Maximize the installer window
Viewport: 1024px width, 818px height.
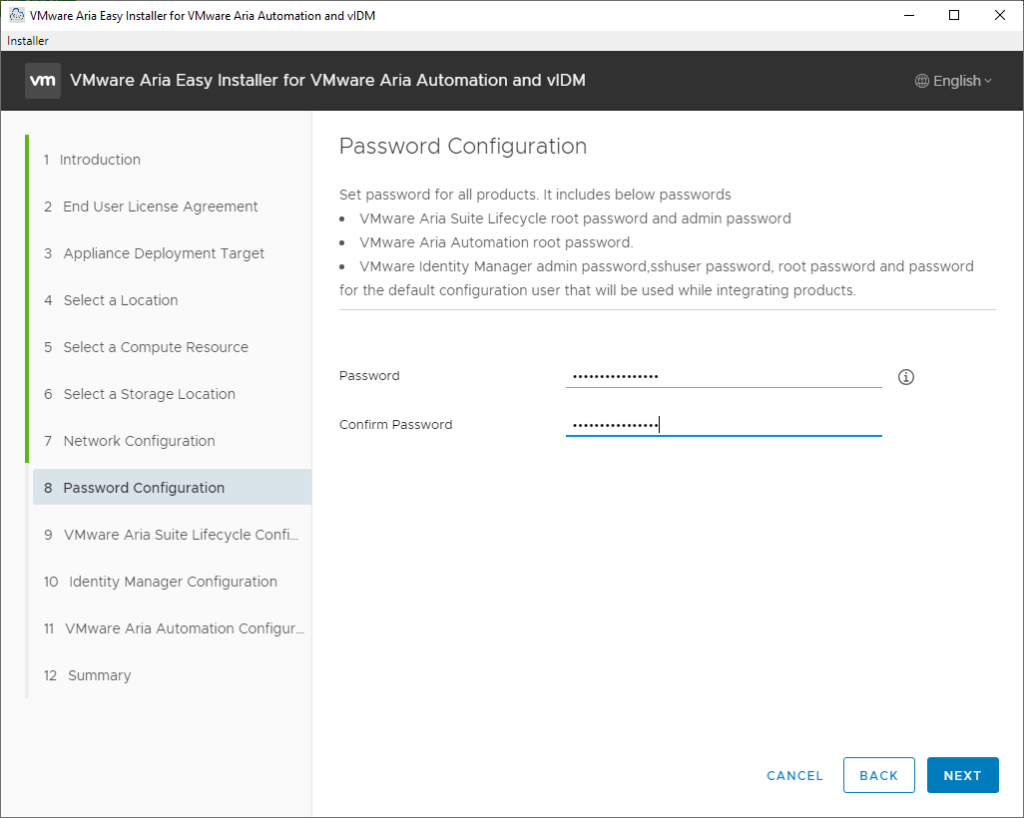tap(954, 15)
